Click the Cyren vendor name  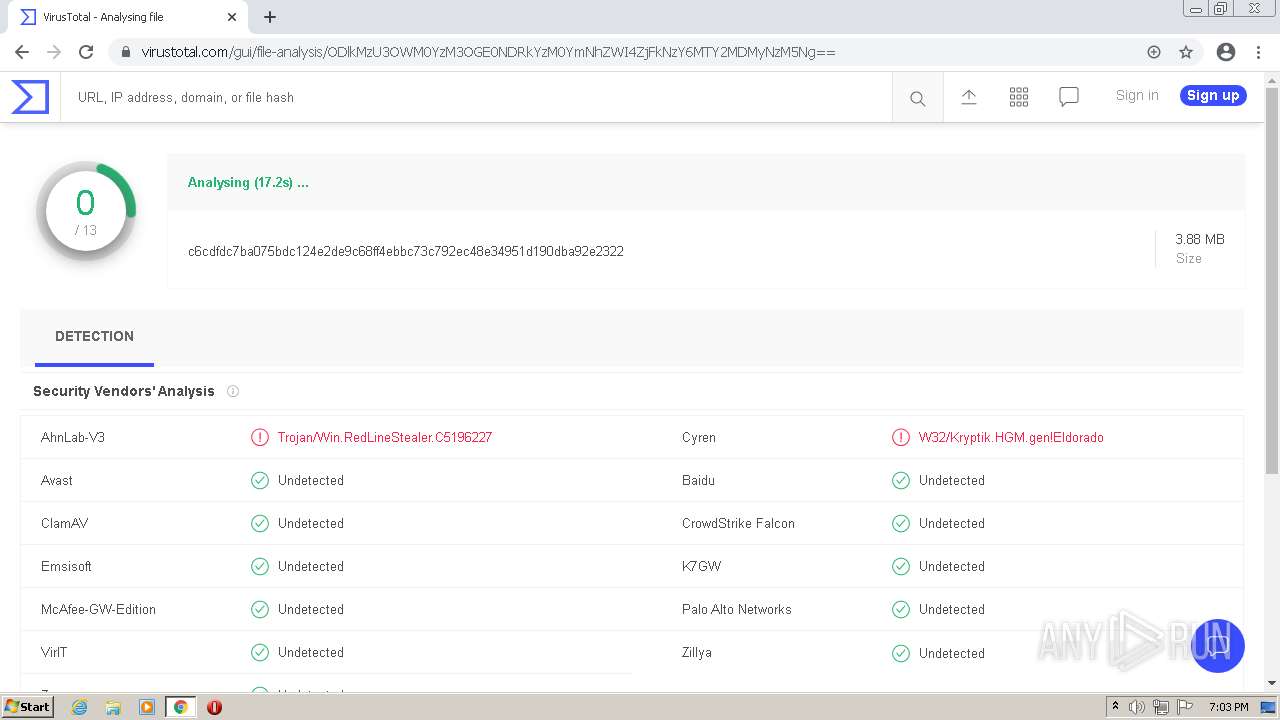click(x=699, y=437)
